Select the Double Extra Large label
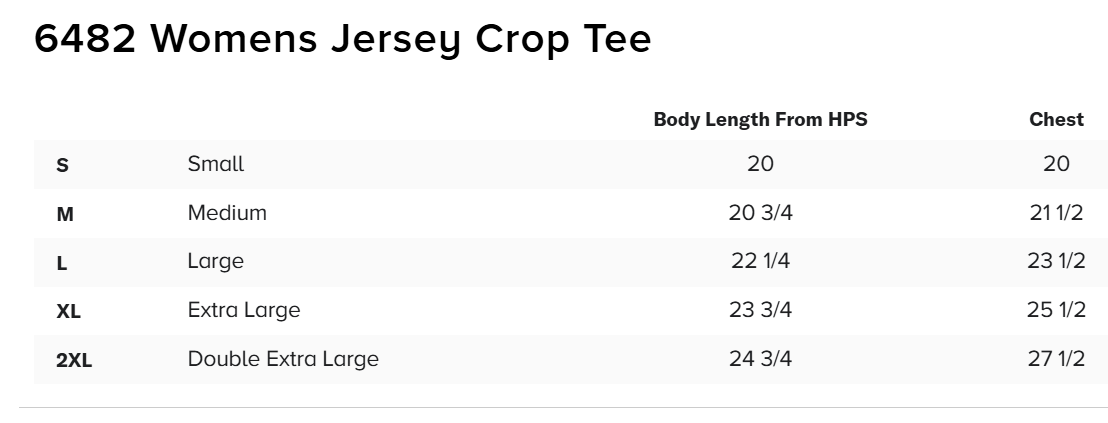The width and height of the screenshot is (1108, 423). pyautogui.click(x=283, y=359)
